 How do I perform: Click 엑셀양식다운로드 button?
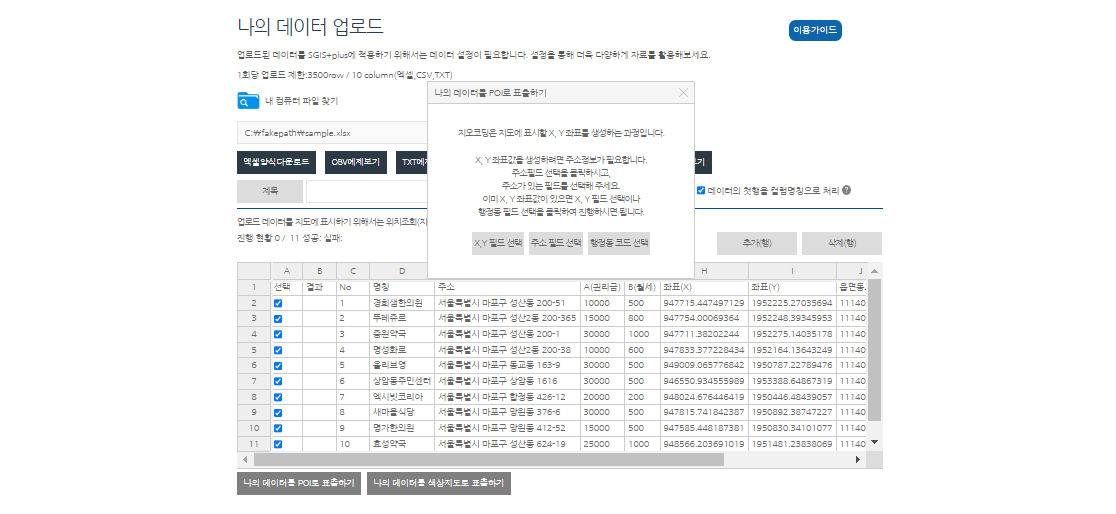click(x=277, y=162)
